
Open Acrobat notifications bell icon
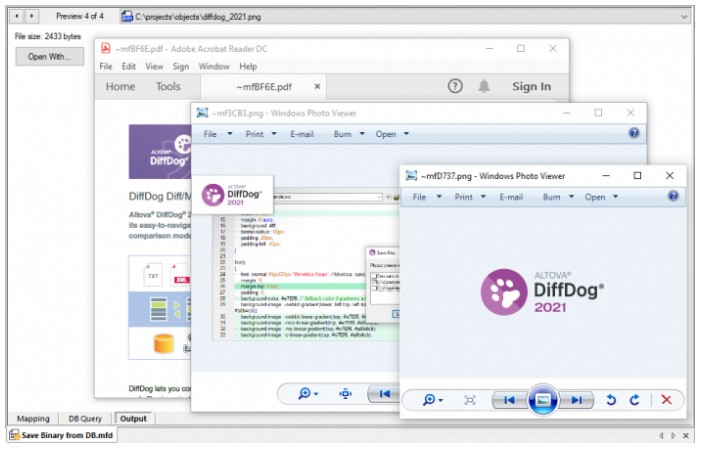[x=484, y=86]
